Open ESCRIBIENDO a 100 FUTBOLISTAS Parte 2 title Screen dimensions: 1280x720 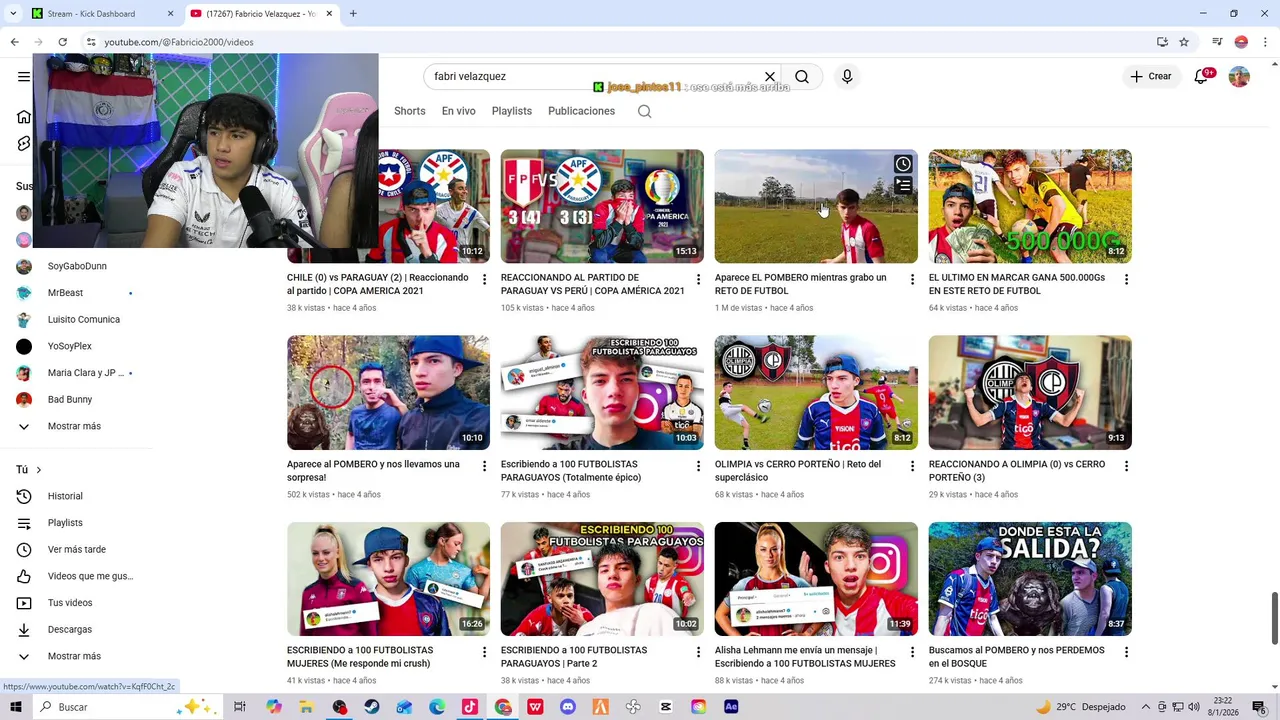pos(574,657)
